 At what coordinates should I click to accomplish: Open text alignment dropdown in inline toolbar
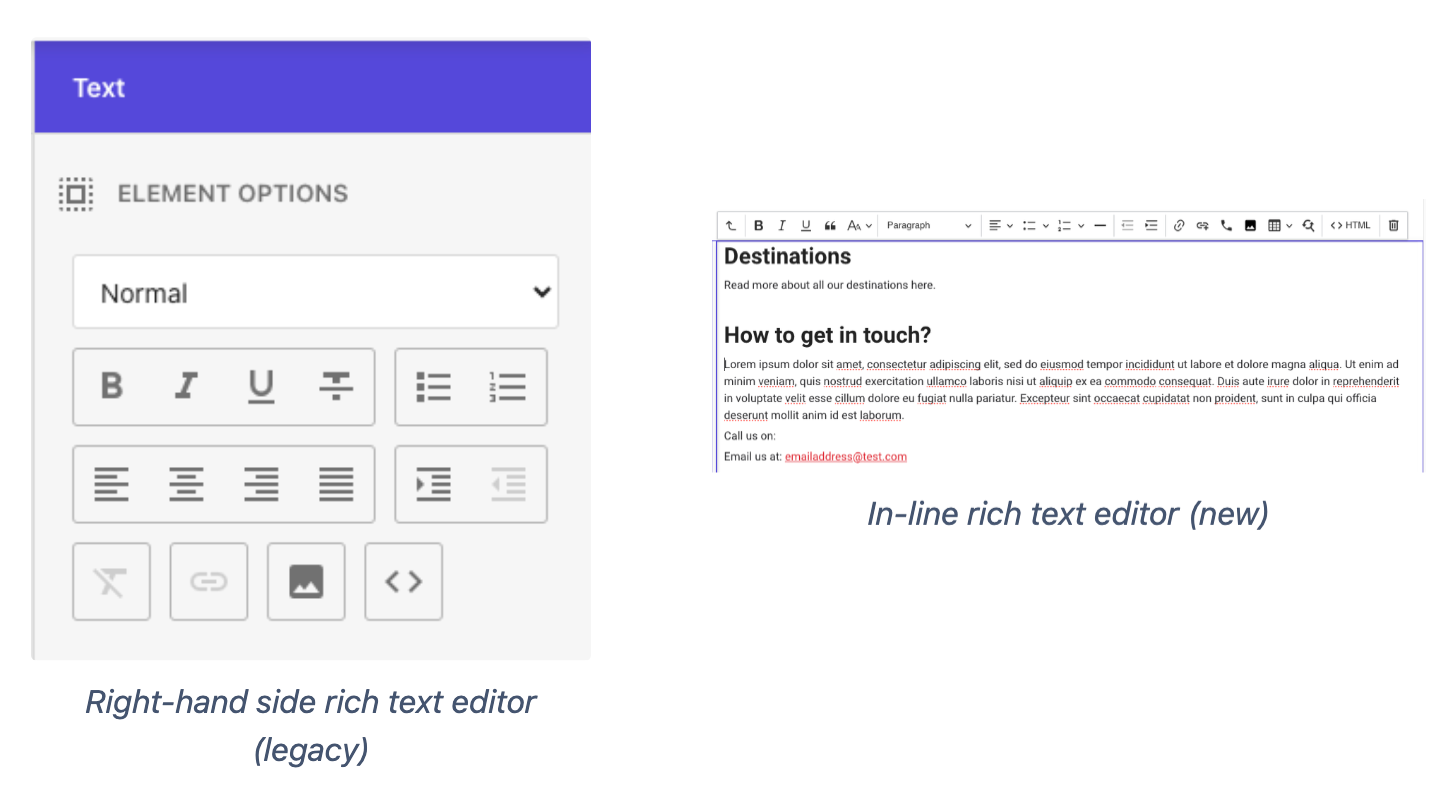click(1000, 225)
